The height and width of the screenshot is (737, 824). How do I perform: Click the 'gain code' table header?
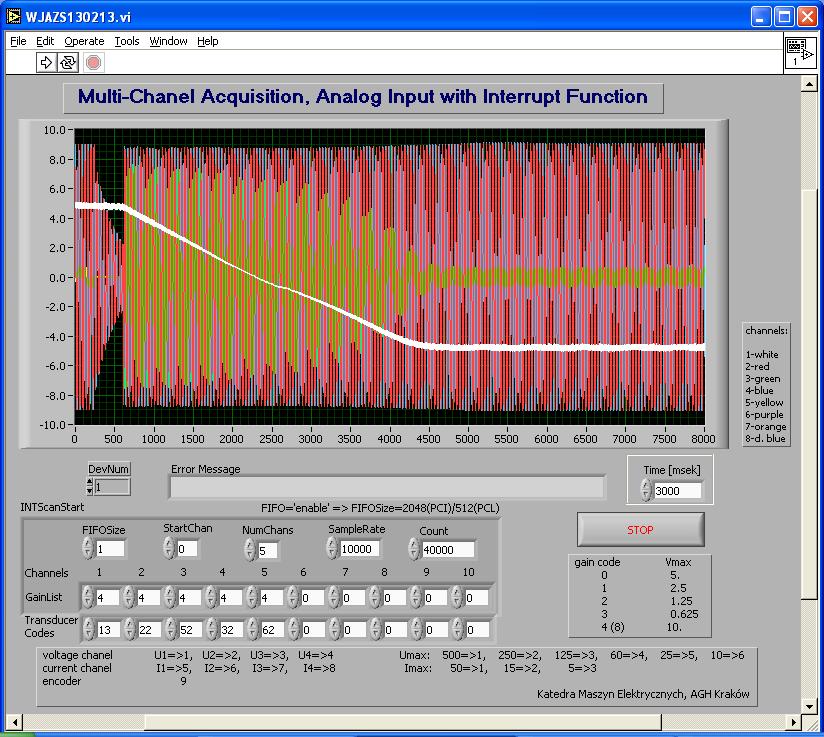click(597, 562)
